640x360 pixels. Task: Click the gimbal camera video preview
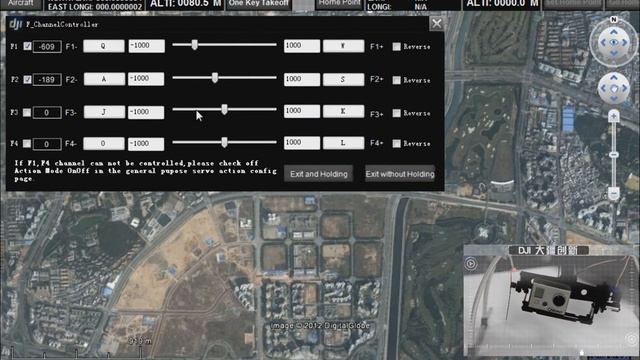[x=551, y=301]
